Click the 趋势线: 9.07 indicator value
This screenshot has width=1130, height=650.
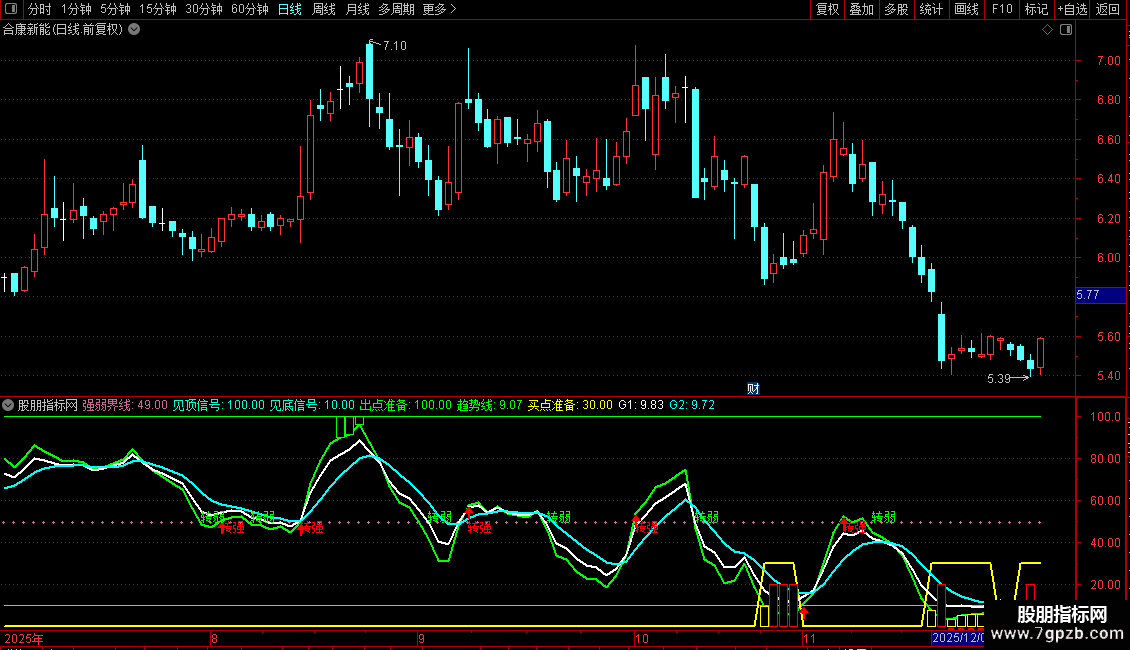489,405
